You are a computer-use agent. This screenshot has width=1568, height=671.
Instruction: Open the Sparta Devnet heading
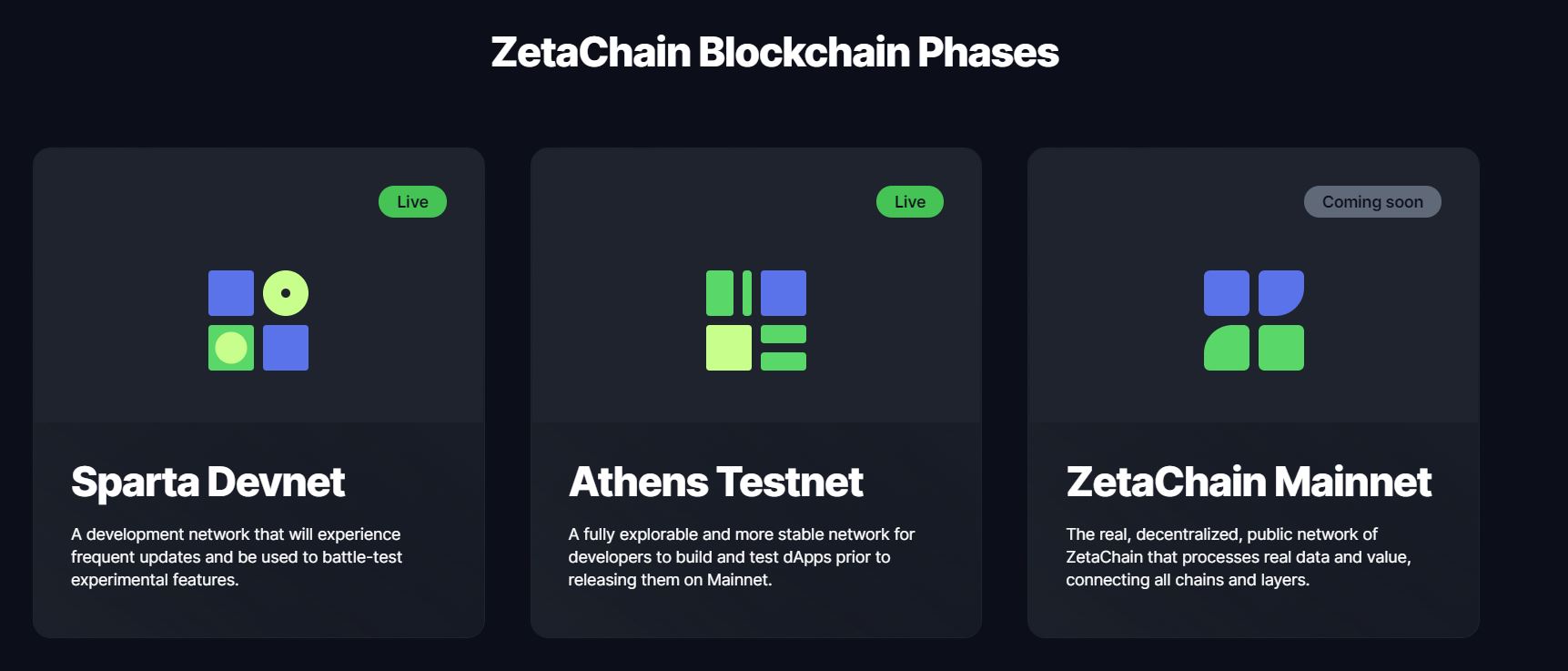(x=208, y=482)
